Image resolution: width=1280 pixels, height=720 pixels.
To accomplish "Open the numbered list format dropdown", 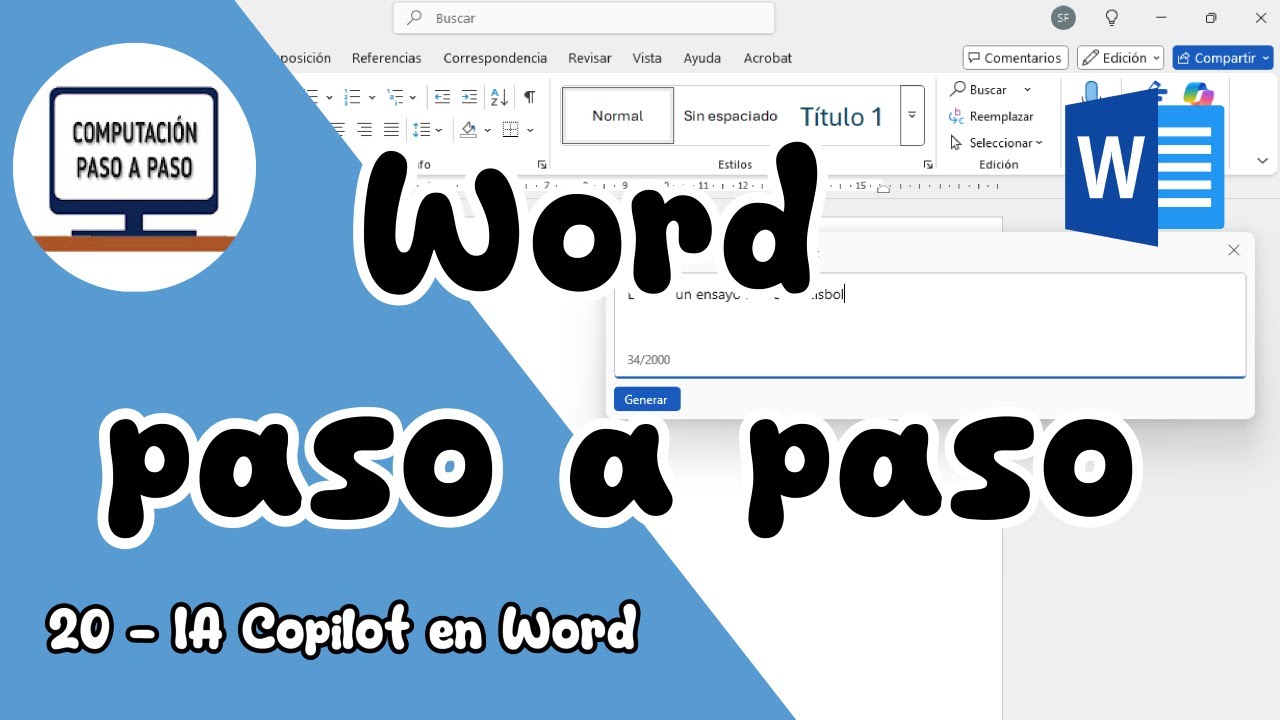I will 372,98.
